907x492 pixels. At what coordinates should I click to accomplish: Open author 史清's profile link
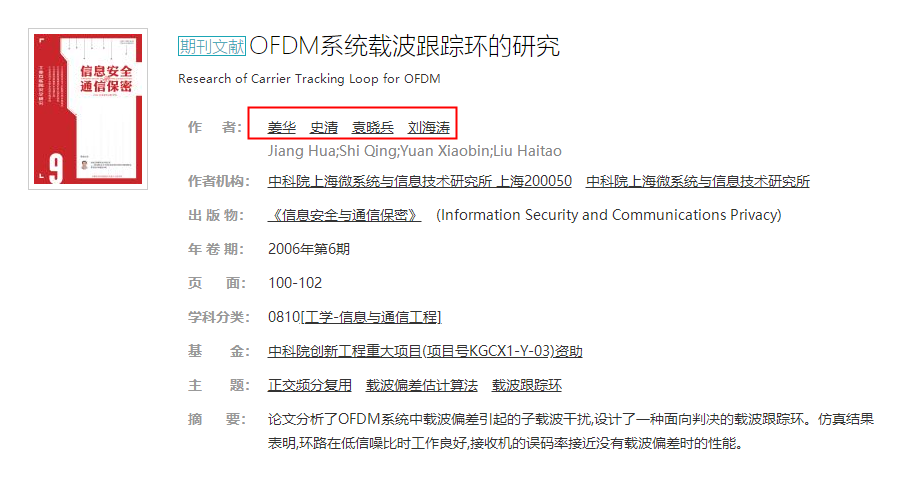[324, 127]
